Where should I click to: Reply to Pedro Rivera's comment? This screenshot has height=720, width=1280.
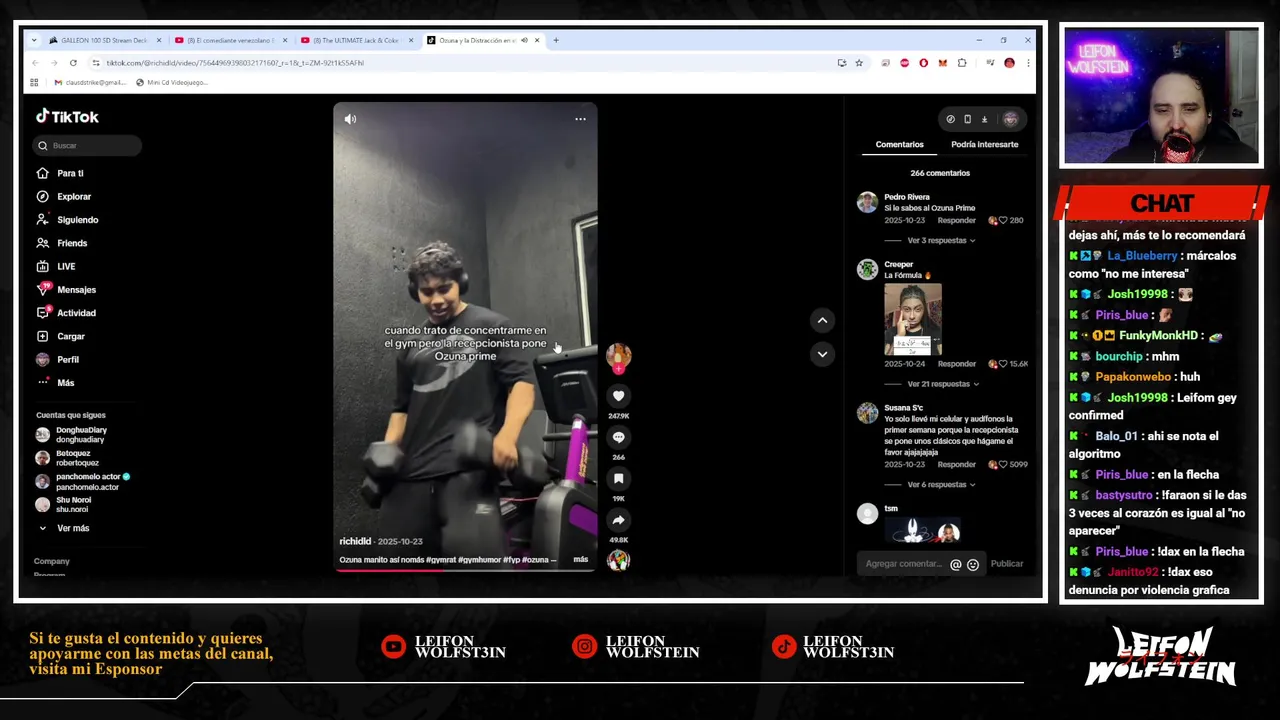coord(956,220)
